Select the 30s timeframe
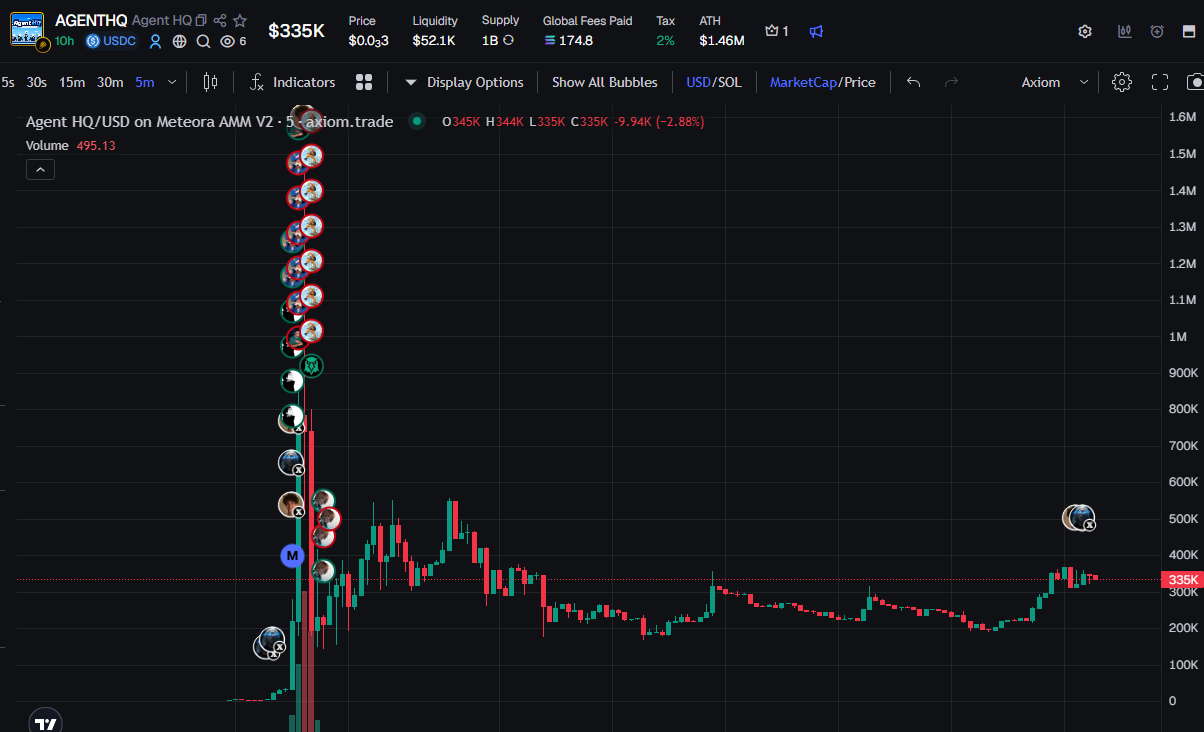 pos(37,82)
